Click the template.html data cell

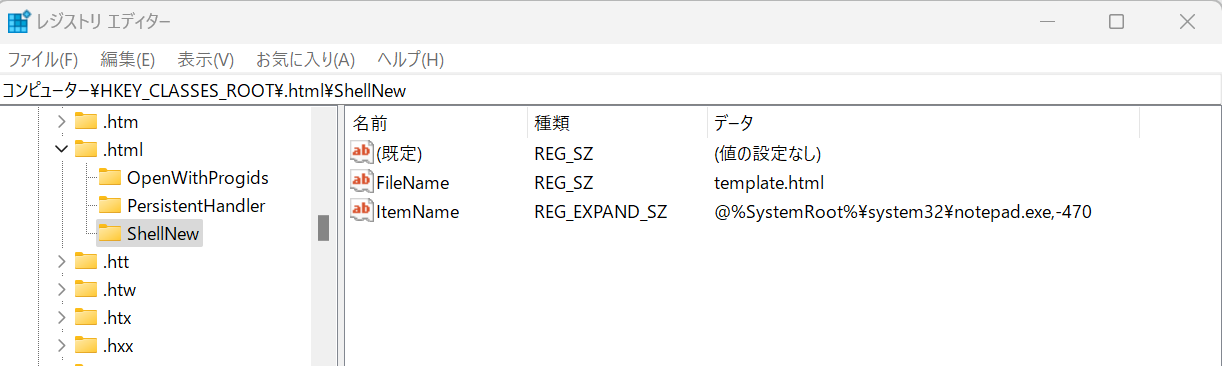(769, 183)
